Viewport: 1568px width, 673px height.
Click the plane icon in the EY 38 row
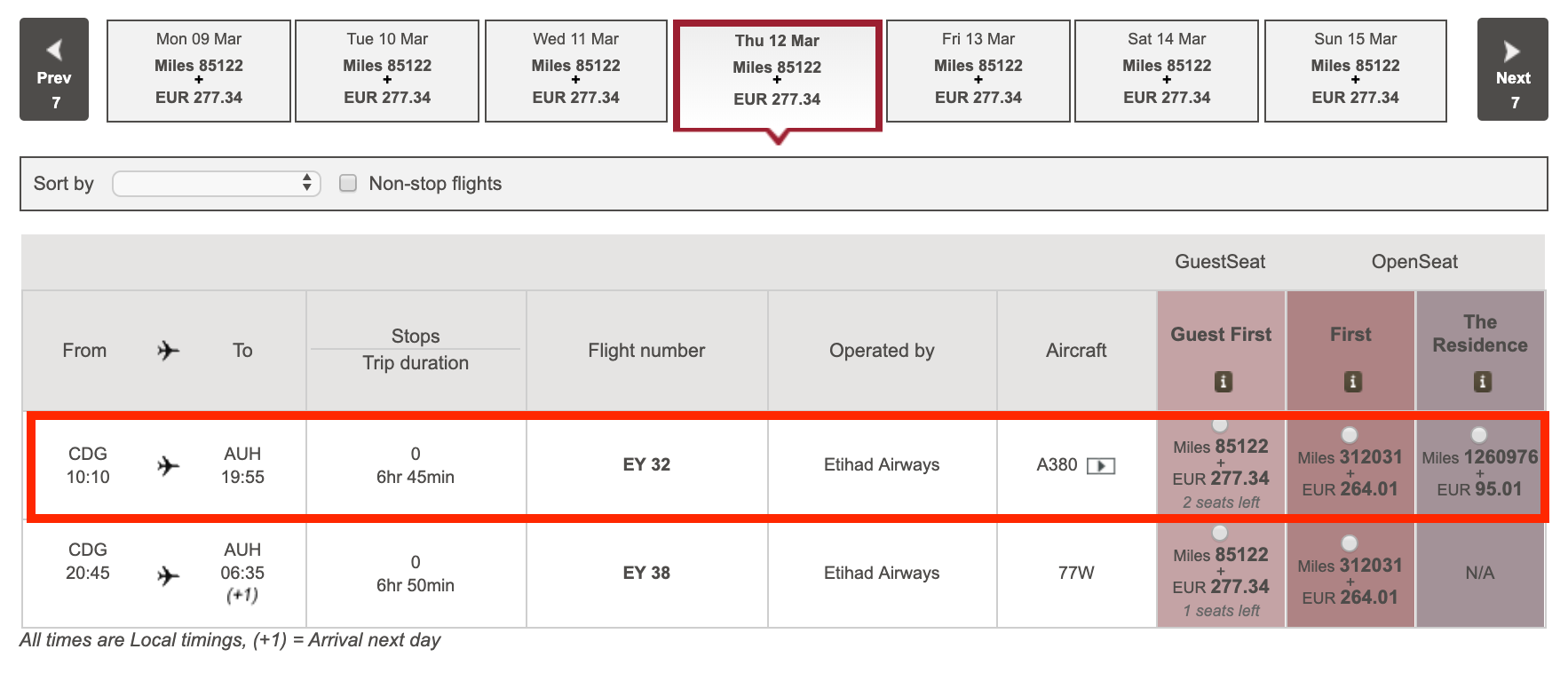[x=168, y=576]
